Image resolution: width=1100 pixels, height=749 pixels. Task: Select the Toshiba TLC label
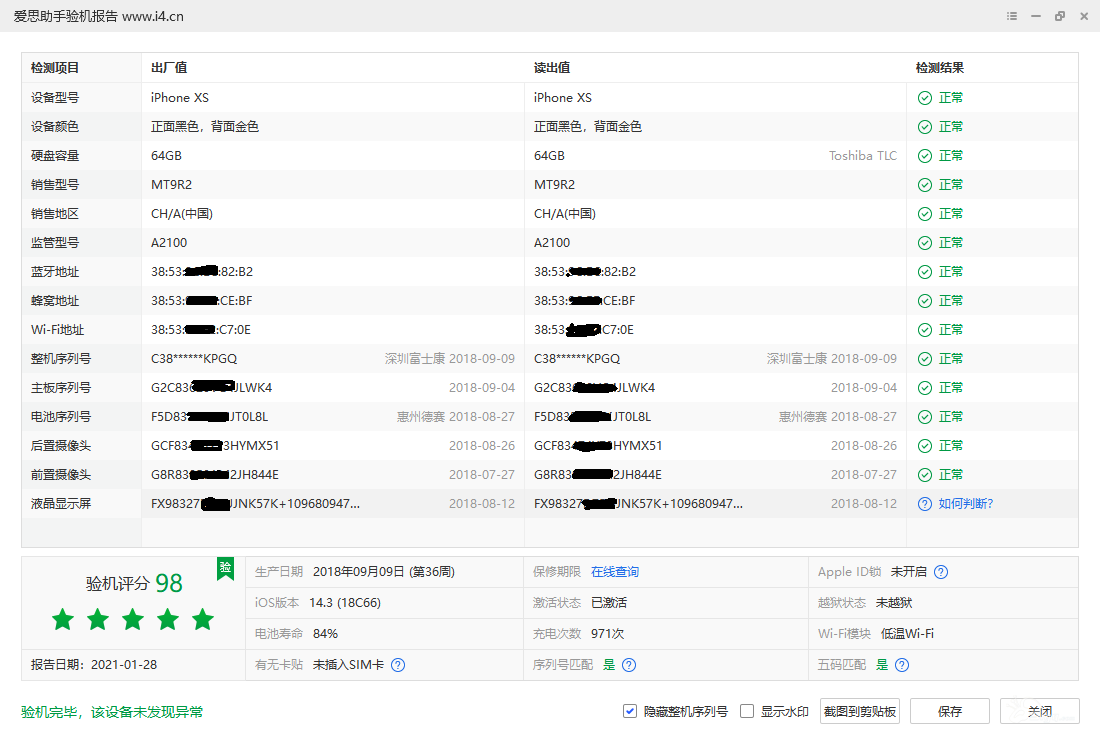863,156
